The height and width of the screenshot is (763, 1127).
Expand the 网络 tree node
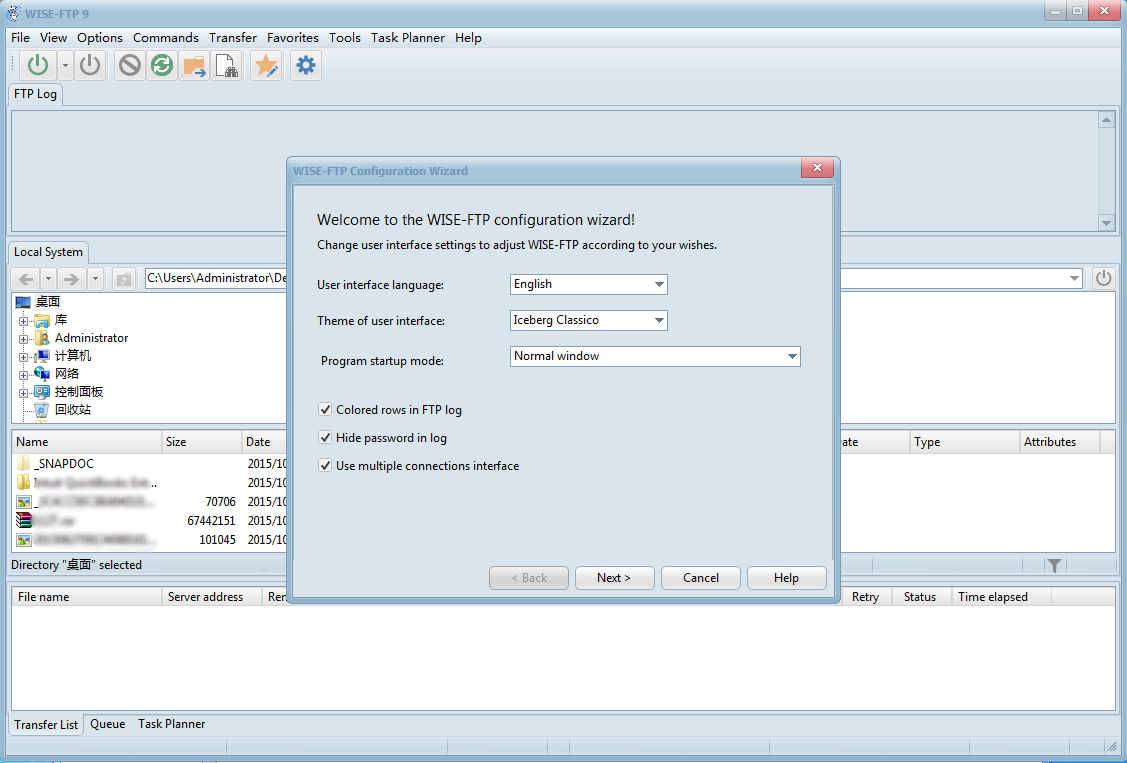coord(24,375)
